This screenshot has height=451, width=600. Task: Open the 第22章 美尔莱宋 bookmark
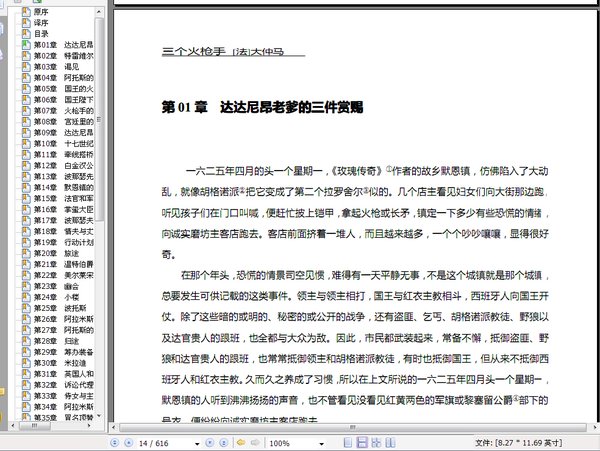pos(63,275)
